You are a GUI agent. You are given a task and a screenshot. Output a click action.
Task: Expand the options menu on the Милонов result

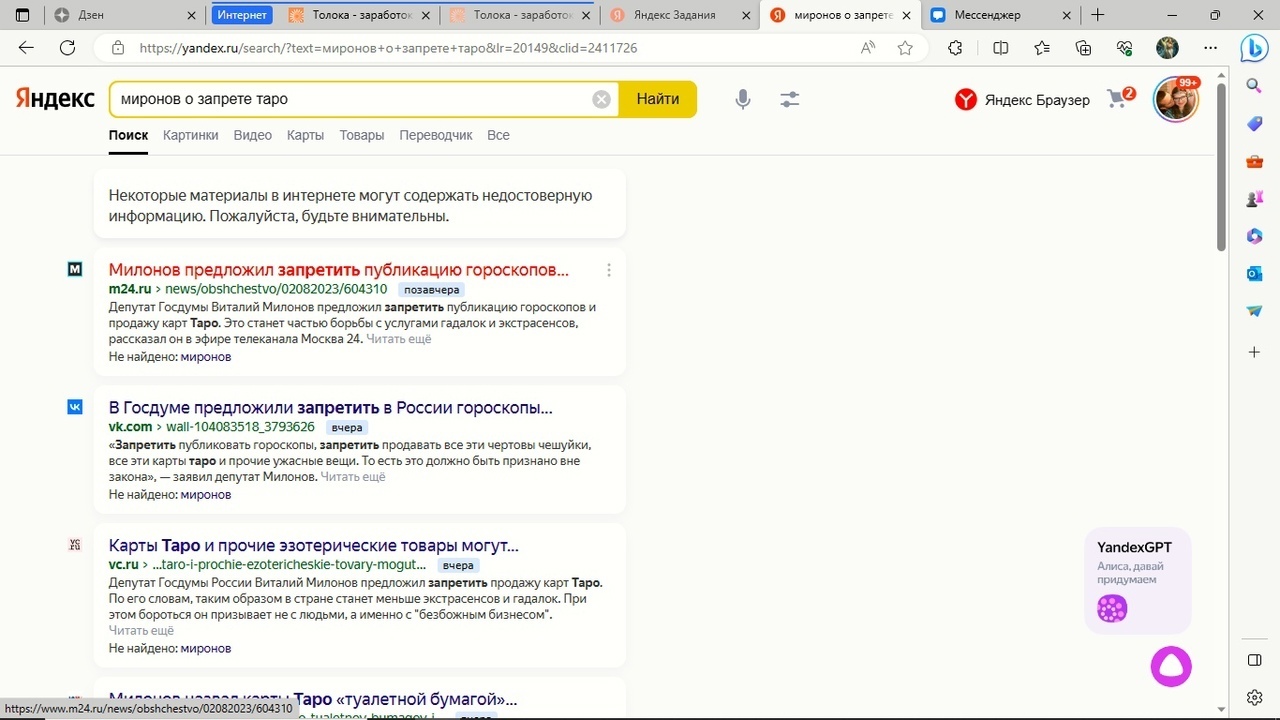click(609, 269)
